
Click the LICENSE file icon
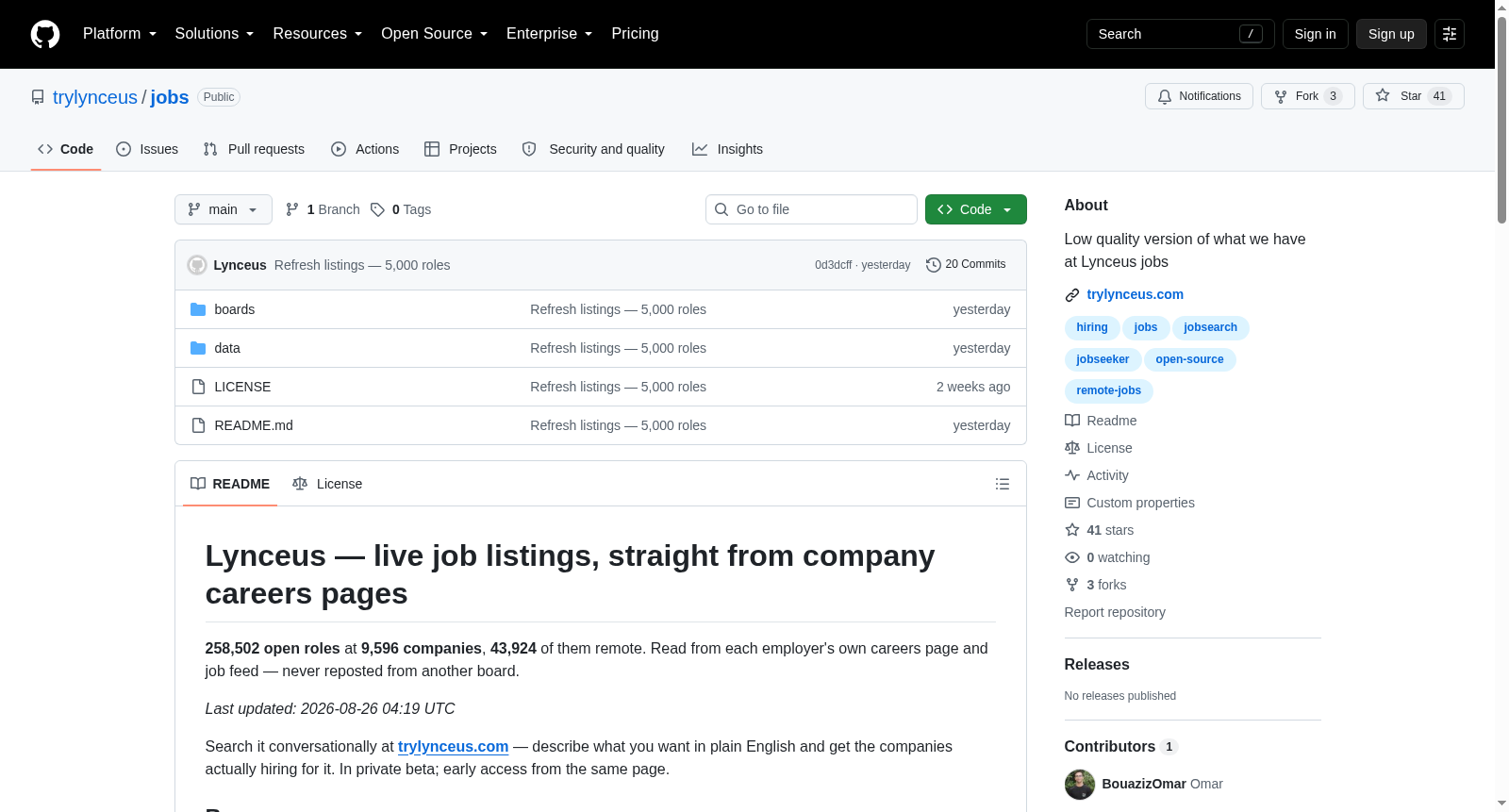pos(198,387)
